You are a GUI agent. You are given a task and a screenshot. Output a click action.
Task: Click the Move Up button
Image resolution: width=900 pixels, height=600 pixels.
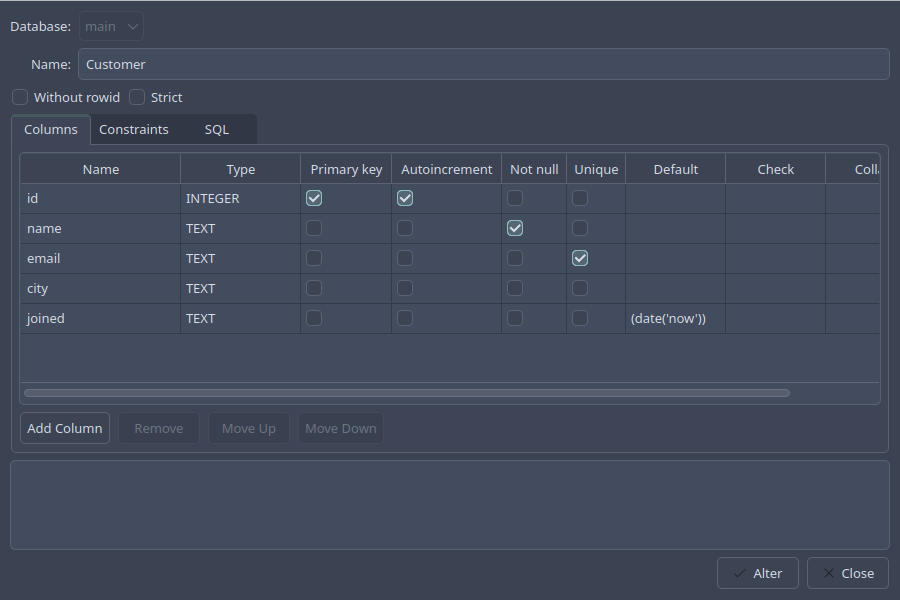click(249, 428)
